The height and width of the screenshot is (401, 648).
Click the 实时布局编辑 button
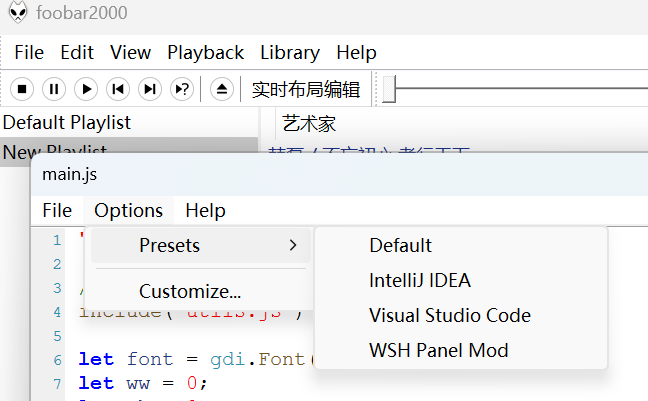(305, 89)
